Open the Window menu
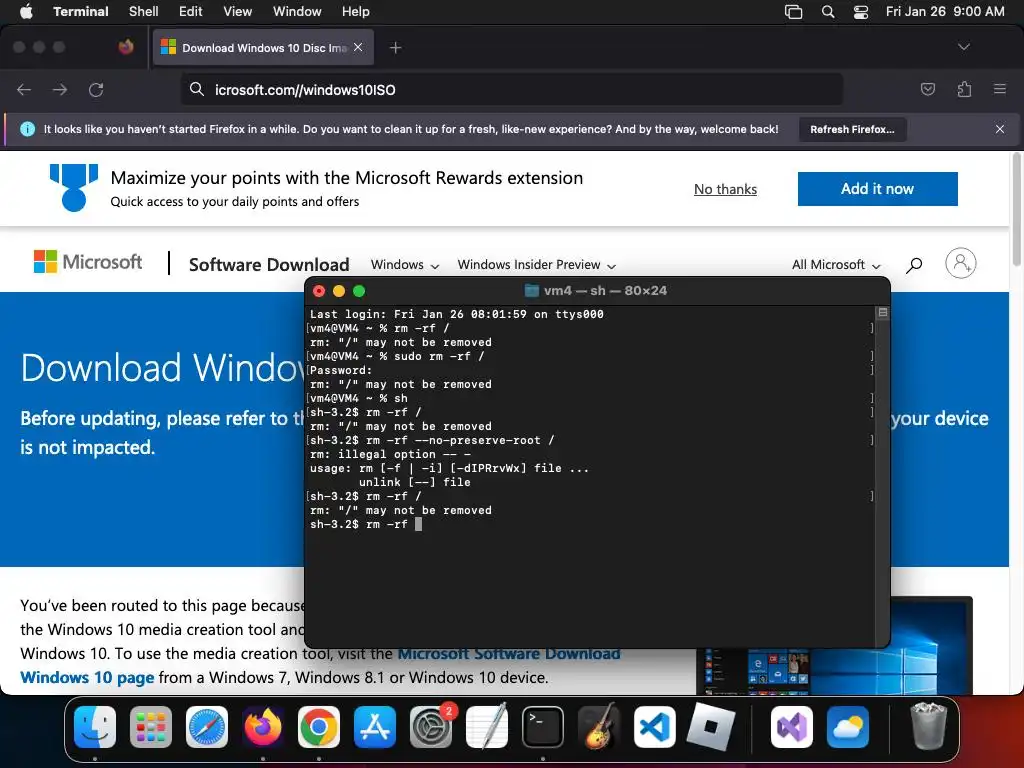 [x=297, y=11]
